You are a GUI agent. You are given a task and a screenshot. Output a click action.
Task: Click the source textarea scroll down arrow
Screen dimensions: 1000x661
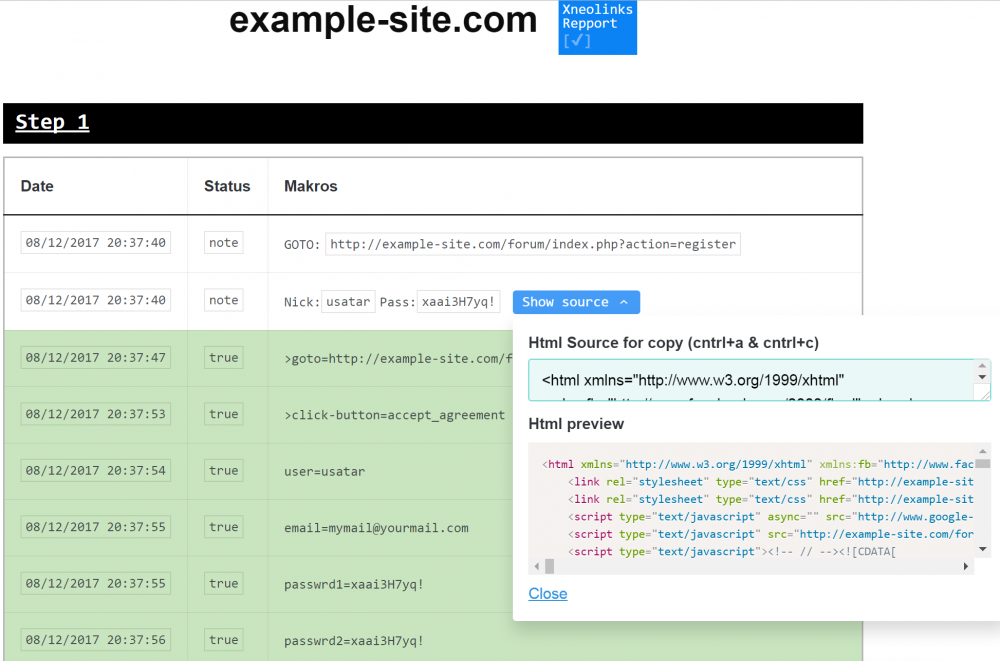(982, 377)
